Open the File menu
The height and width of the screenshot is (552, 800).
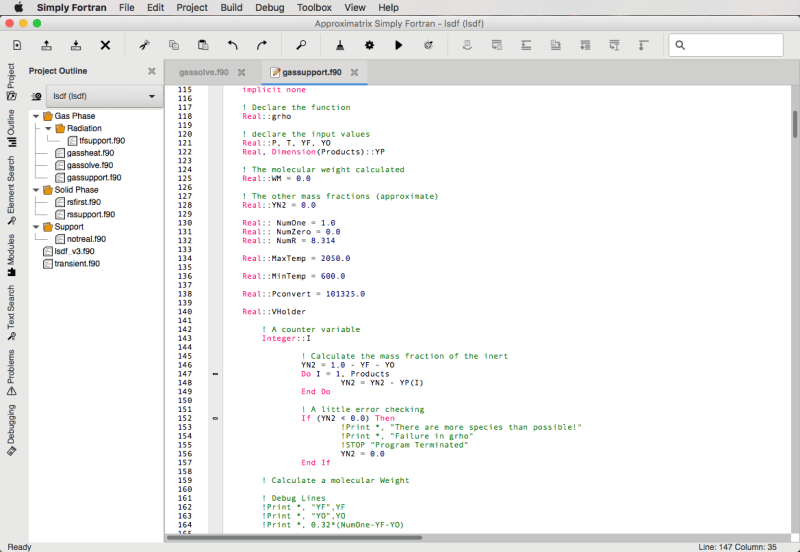127,8
